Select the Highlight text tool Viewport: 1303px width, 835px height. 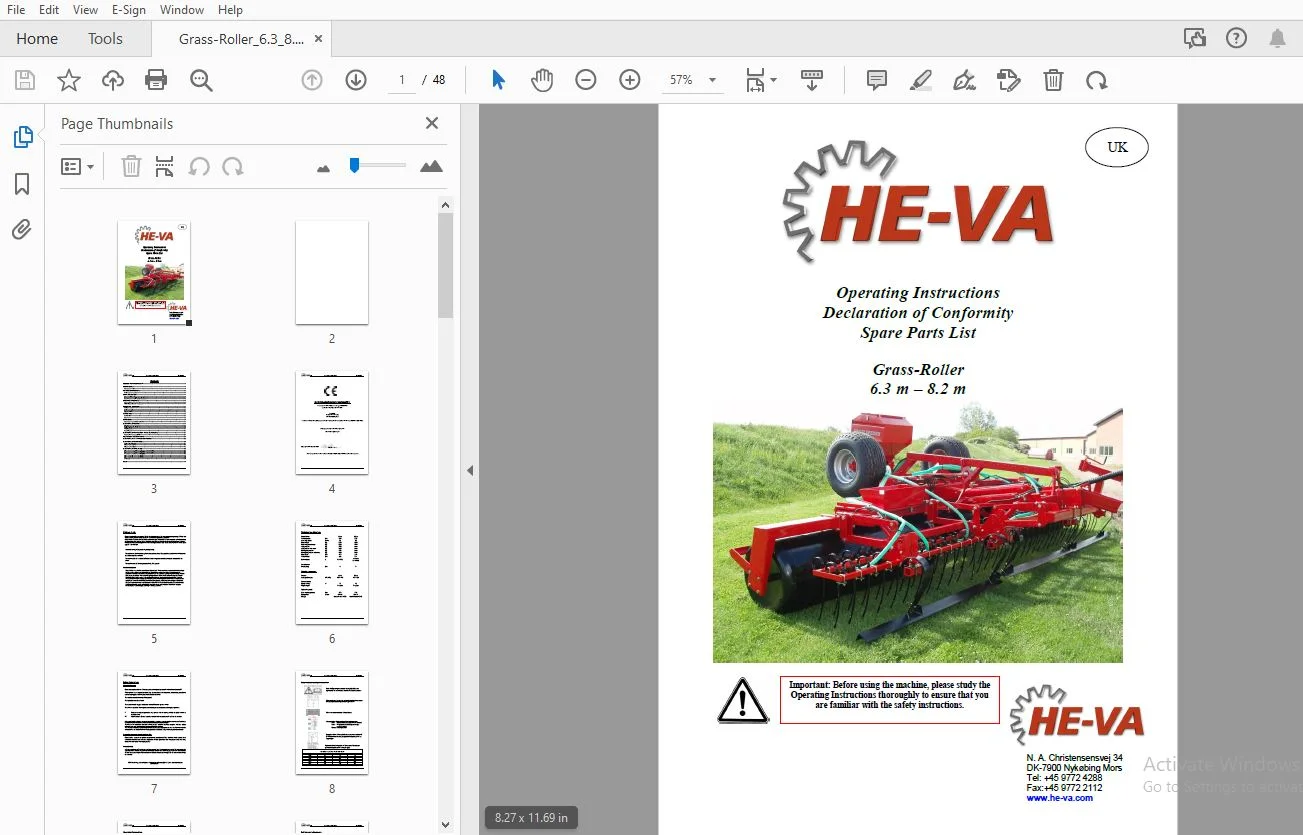[921, 80]
